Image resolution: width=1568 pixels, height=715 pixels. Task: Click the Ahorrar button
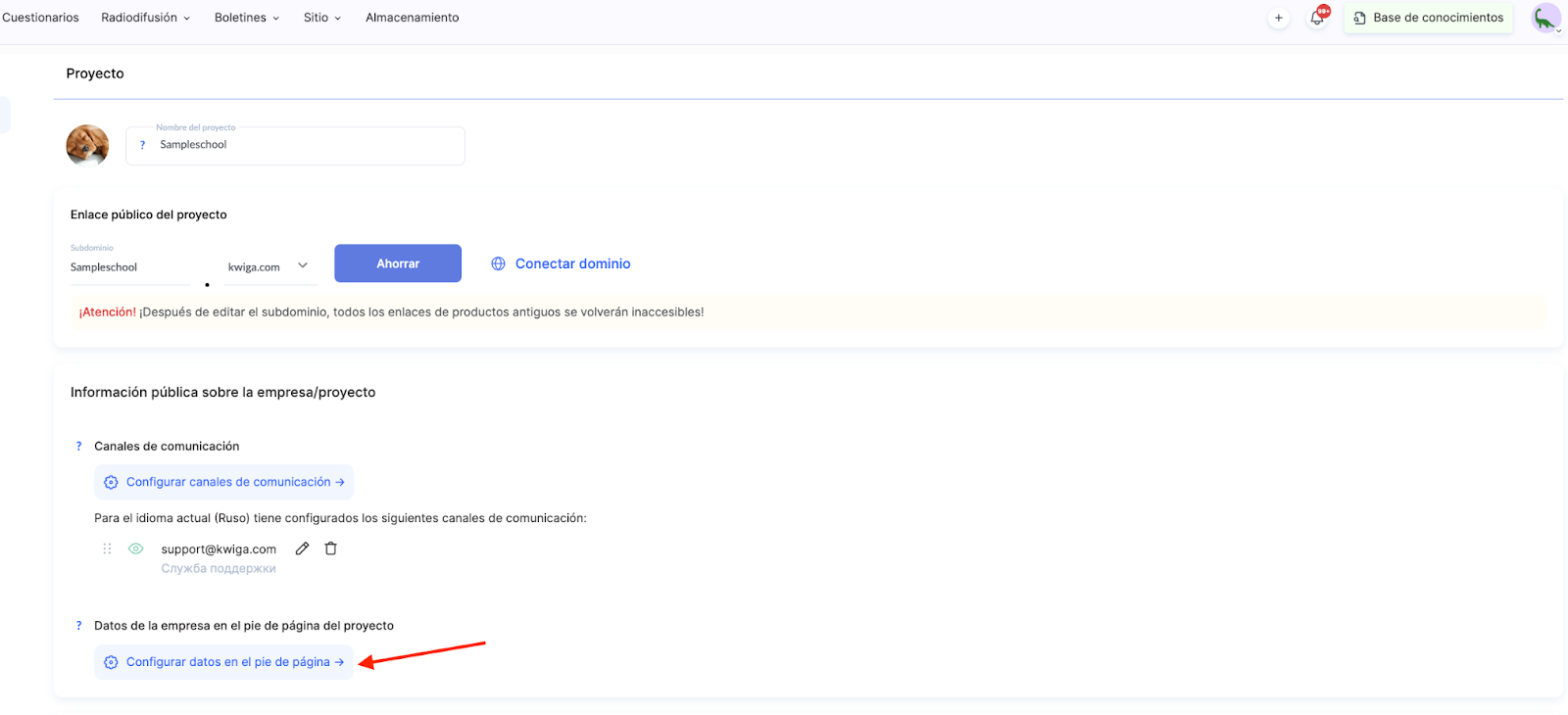(x=398, y=263)
